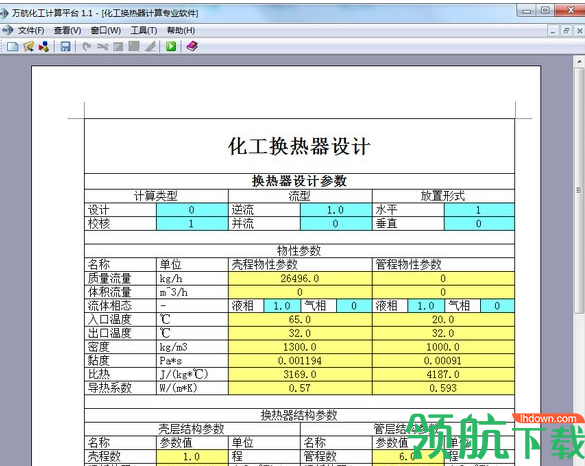Select the 水平 value cell showing 1

coord(479,210)
